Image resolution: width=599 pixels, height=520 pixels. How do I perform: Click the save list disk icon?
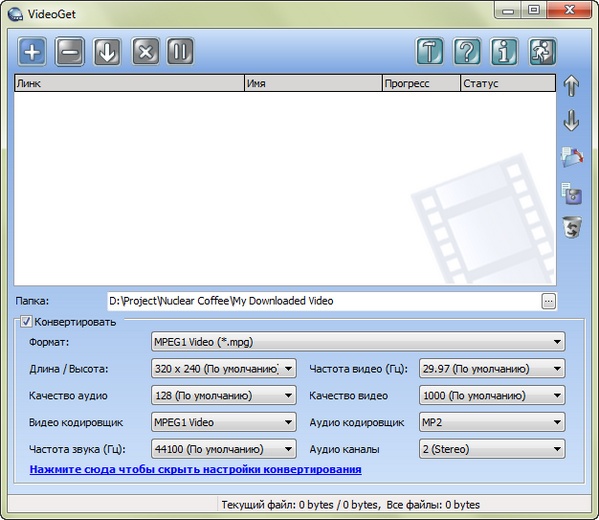pyautogui.click(x=571, y=193)
